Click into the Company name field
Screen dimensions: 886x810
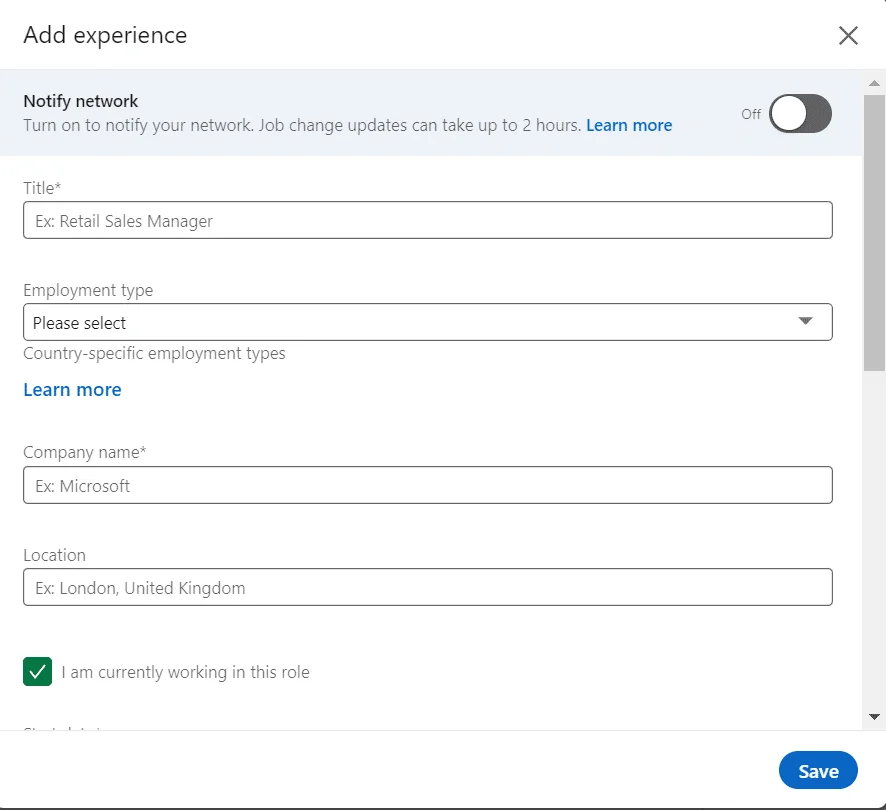(427, 485)
